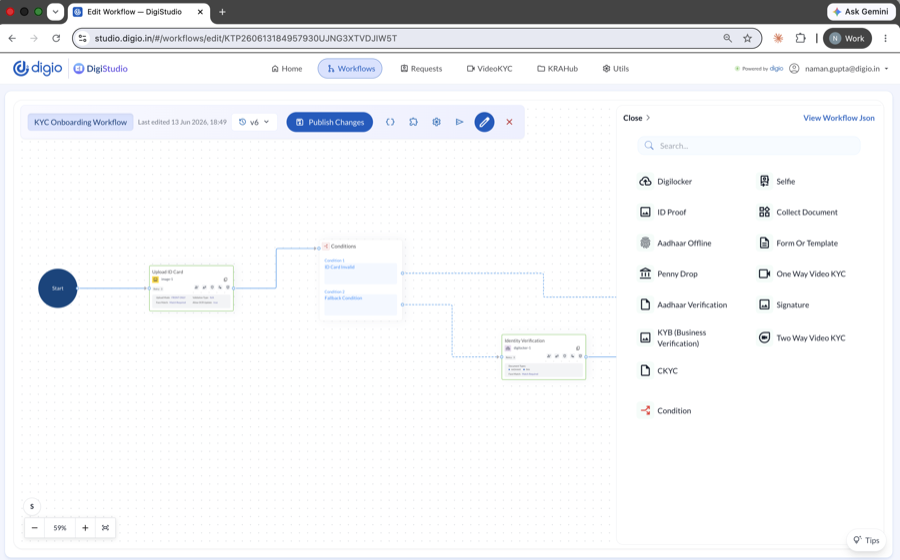The image size is (900, 560).
Task: Open the Utils tab
Action: tap(615, 68)
